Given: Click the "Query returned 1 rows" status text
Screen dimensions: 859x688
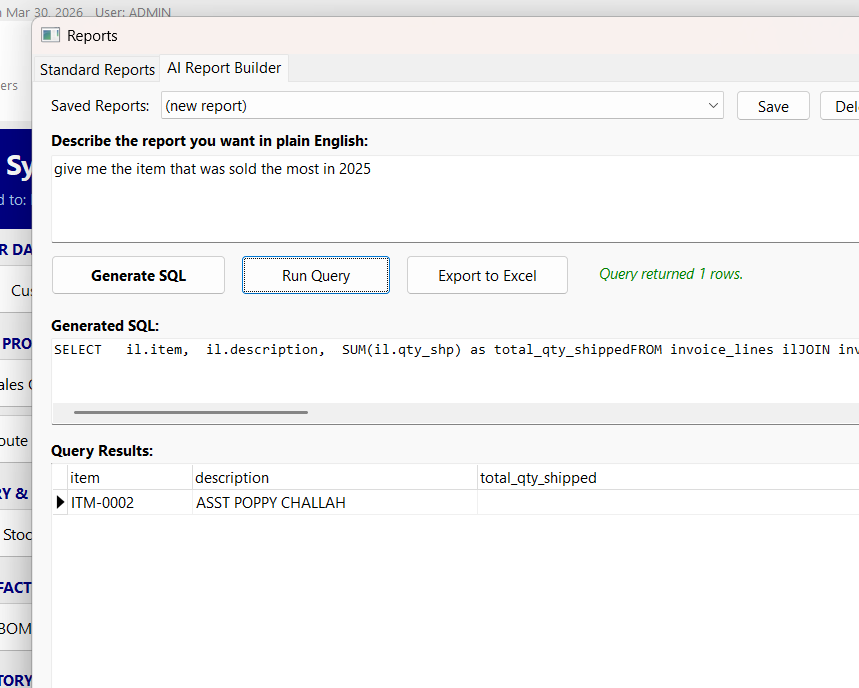Looking at the screenshot, I should tap(670, 273).
